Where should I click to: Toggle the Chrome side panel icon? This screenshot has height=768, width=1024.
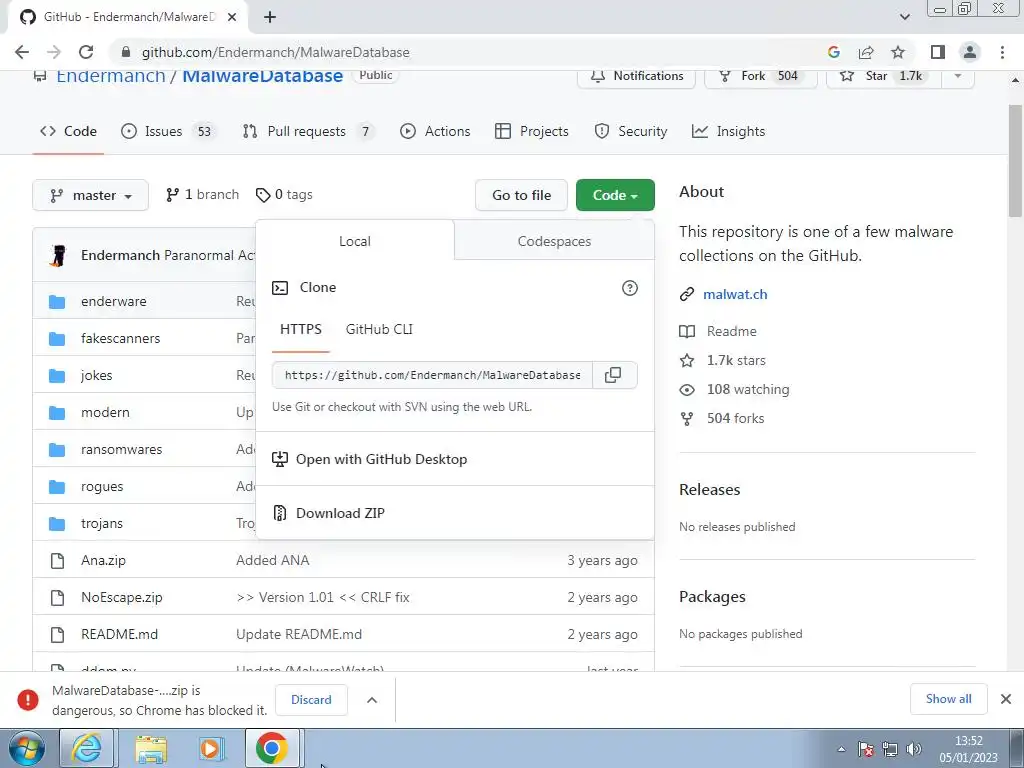click(938, 52)
